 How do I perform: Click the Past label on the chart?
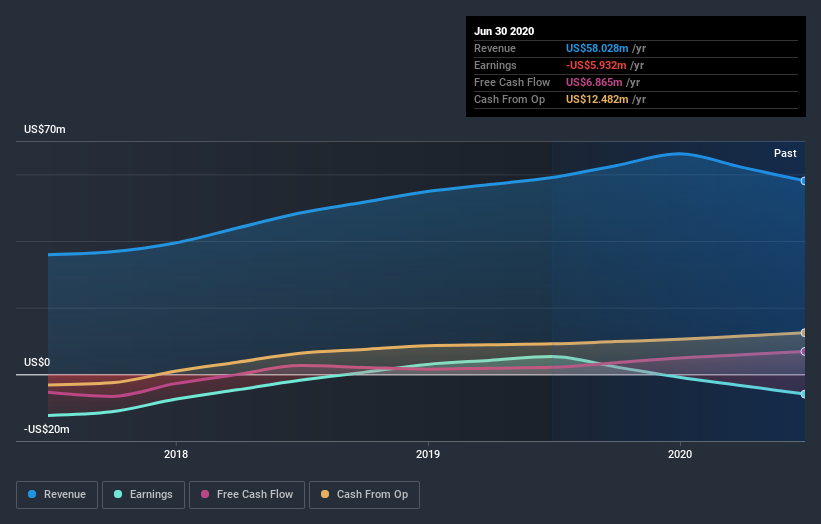point(785,153)
